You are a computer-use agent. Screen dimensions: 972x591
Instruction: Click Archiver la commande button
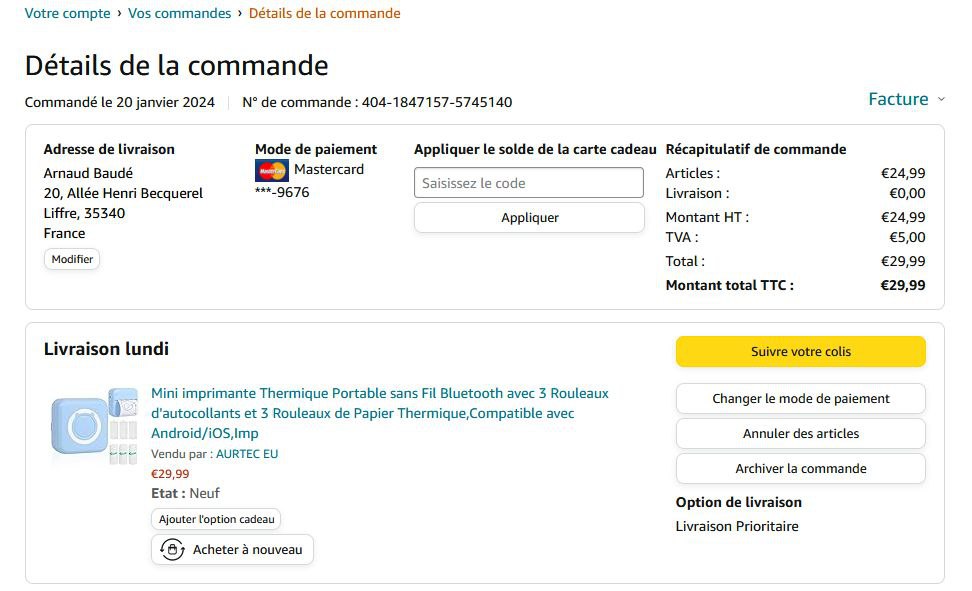[x=800, y=468]
